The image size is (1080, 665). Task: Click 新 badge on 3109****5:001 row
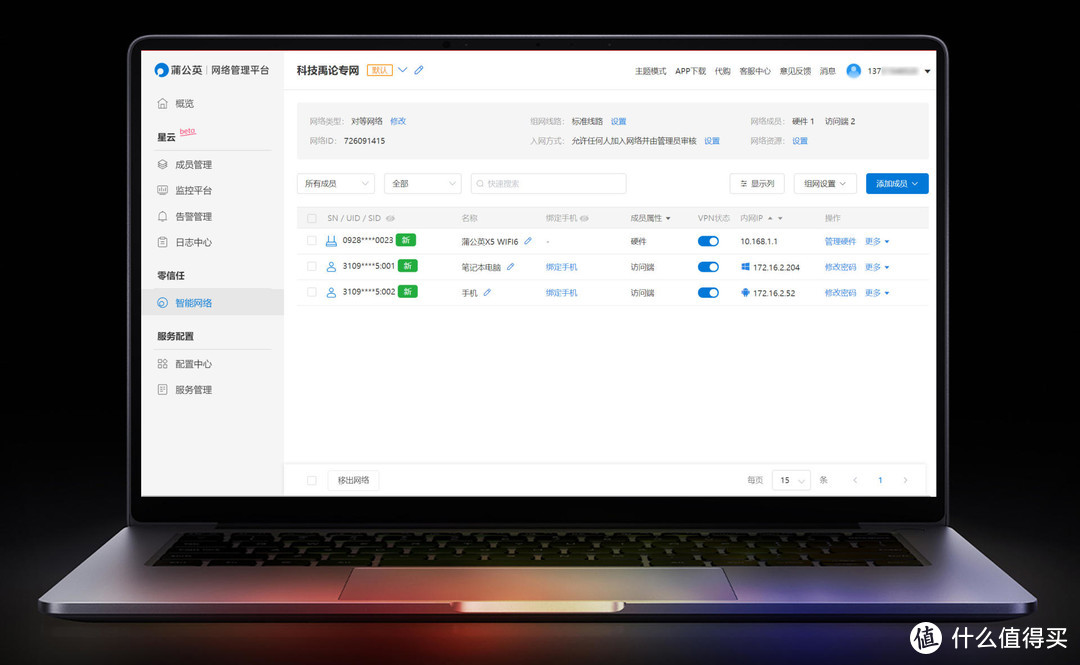tap(408, 265)
